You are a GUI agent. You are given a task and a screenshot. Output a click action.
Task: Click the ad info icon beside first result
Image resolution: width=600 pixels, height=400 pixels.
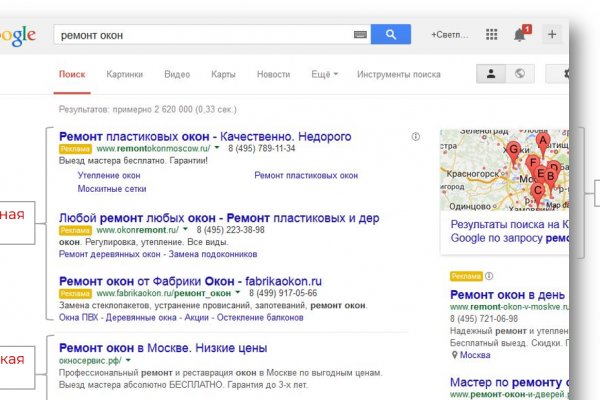click(415, 136)
